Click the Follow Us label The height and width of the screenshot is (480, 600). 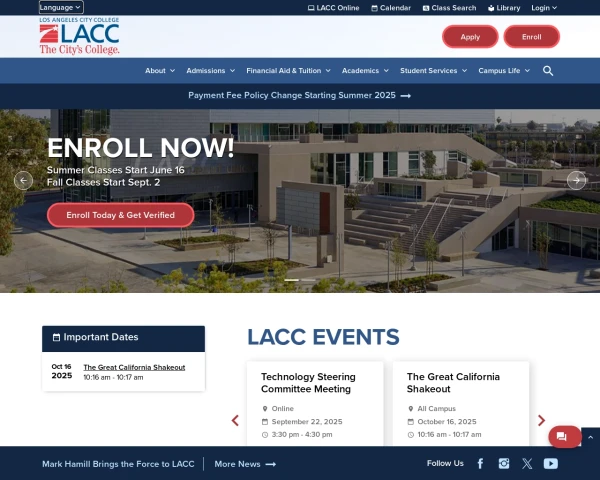(445, 463)
